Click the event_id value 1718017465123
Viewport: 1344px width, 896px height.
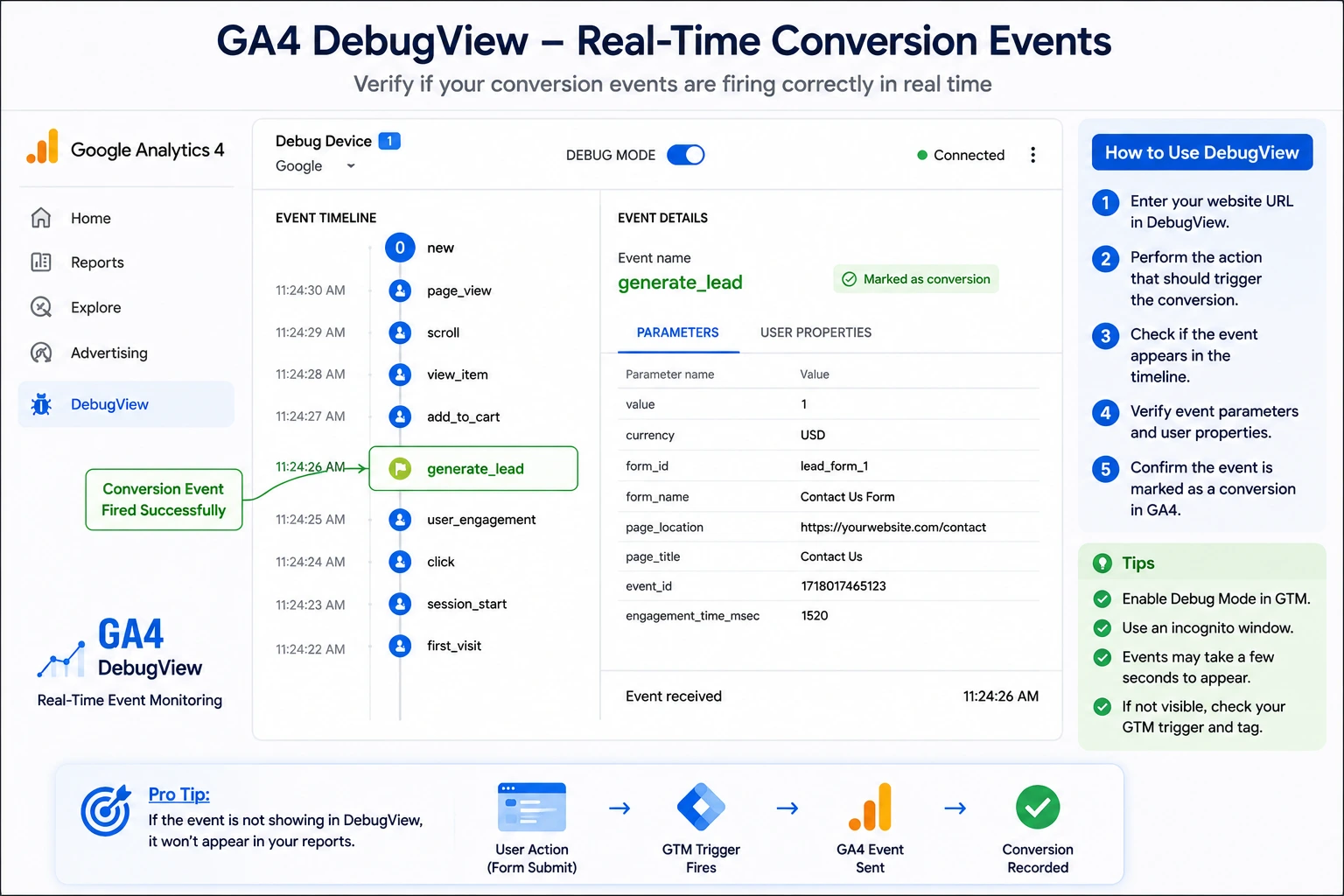(x=843, y=586)
